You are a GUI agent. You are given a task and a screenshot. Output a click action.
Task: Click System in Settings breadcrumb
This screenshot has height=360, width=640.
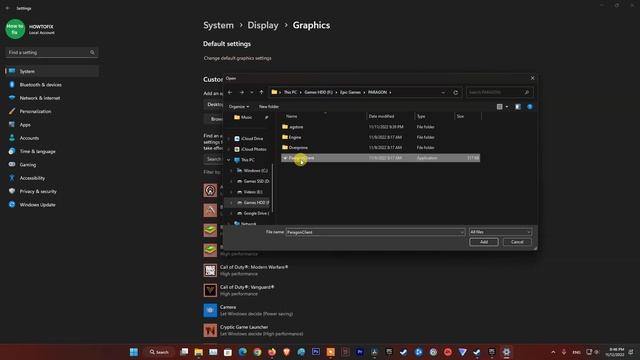pos(218,25)
